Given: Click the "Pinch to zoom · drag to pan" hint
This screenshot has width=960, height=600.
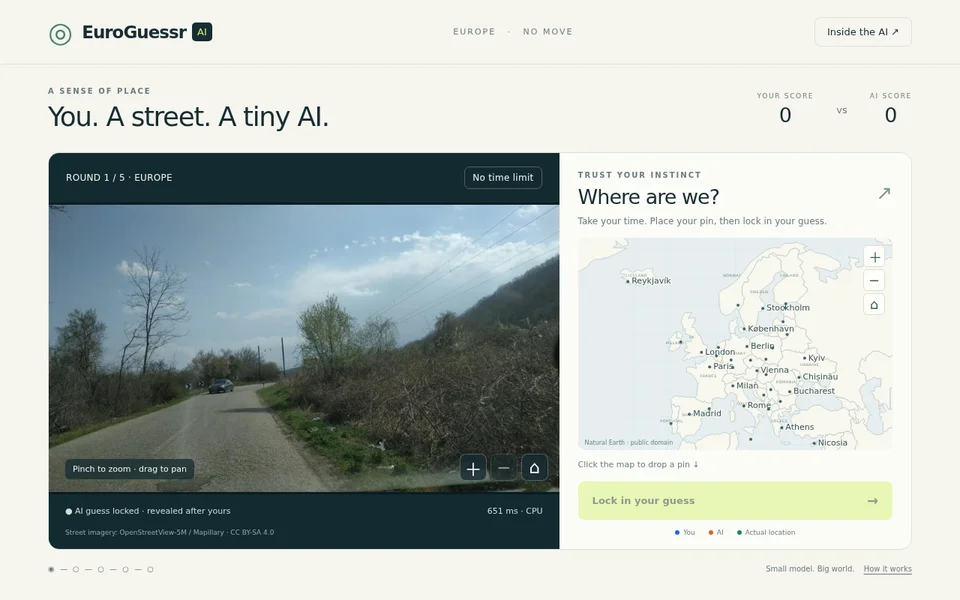Looking at the screenshot, I should coord(129,469).
